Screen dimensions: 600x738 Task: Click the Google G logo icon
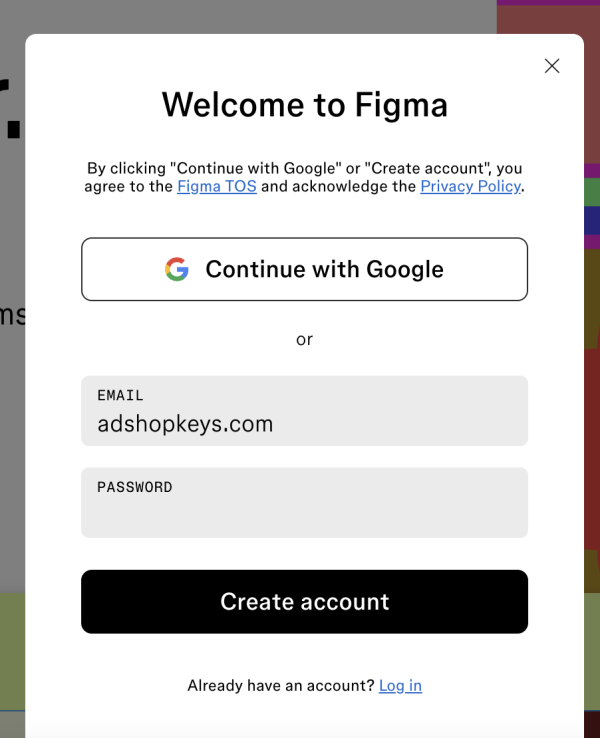(x=177, y=269)
